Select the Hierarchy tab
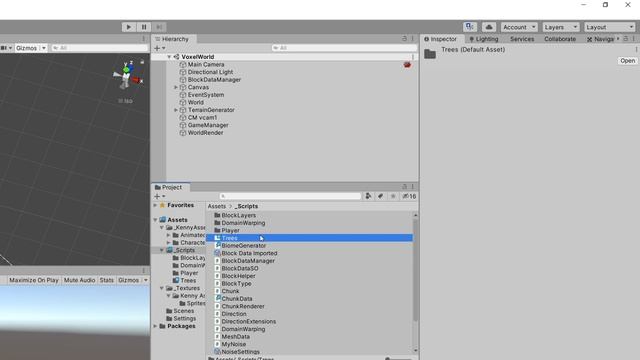Screen dimensions: 640x360 (172, 39)
